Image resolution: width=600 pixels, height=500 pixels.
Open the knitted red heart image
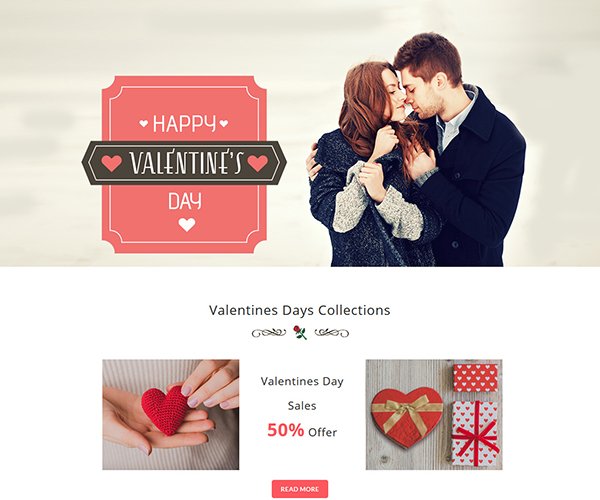(x=171, y=414)
